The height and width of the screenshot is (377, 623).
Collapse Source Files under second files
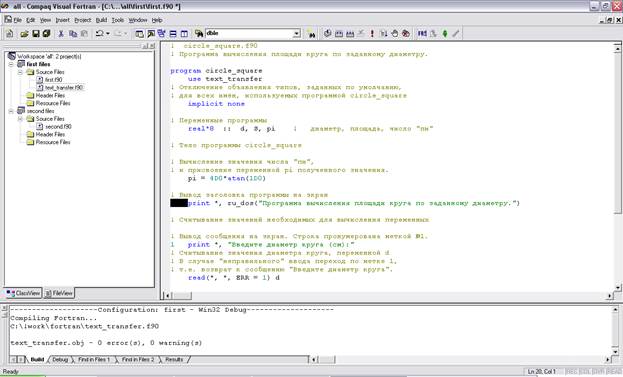[x=20, y=119]
